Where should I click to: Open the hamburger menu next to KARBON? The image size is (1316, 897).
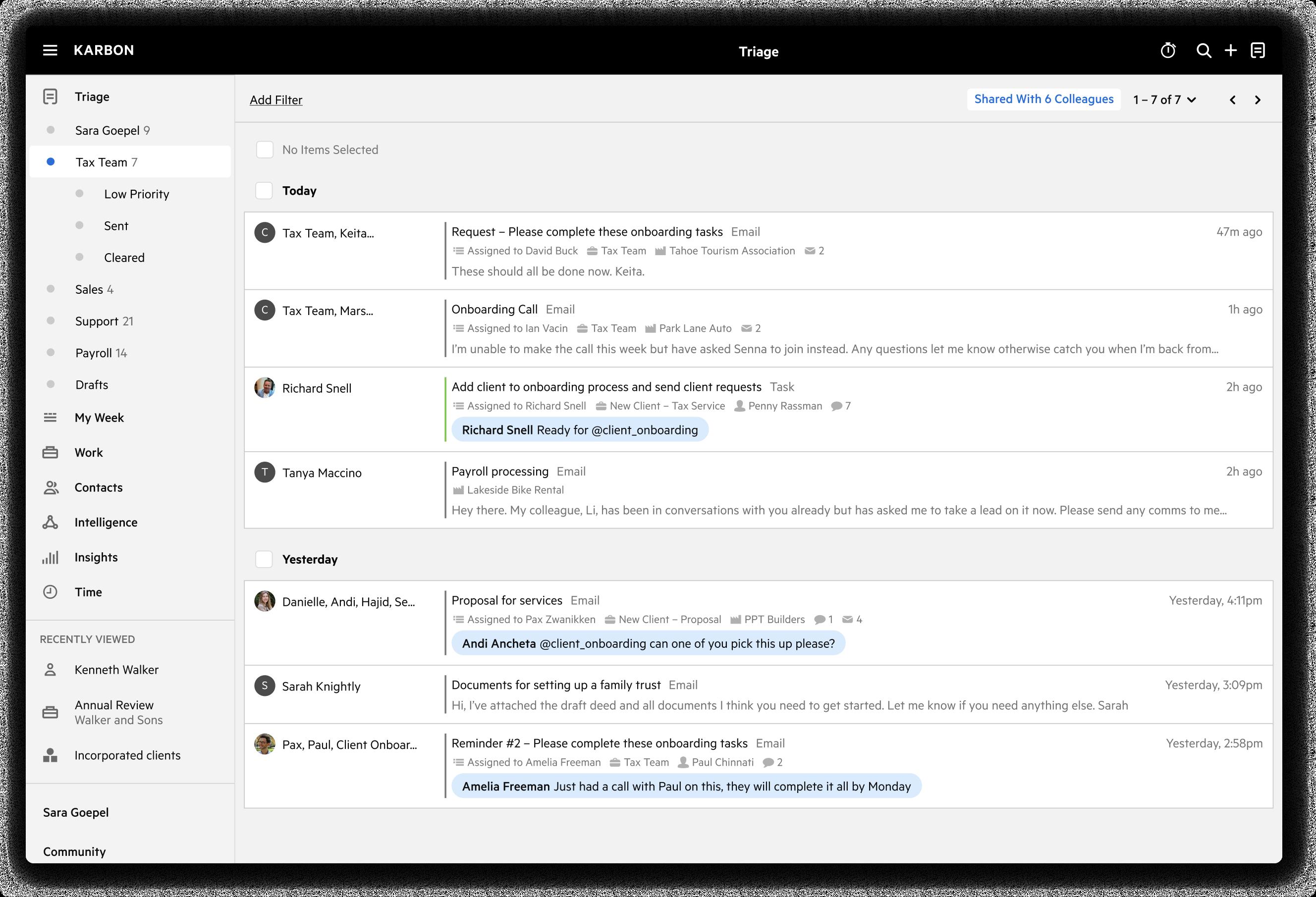click(x=51, y=51)
